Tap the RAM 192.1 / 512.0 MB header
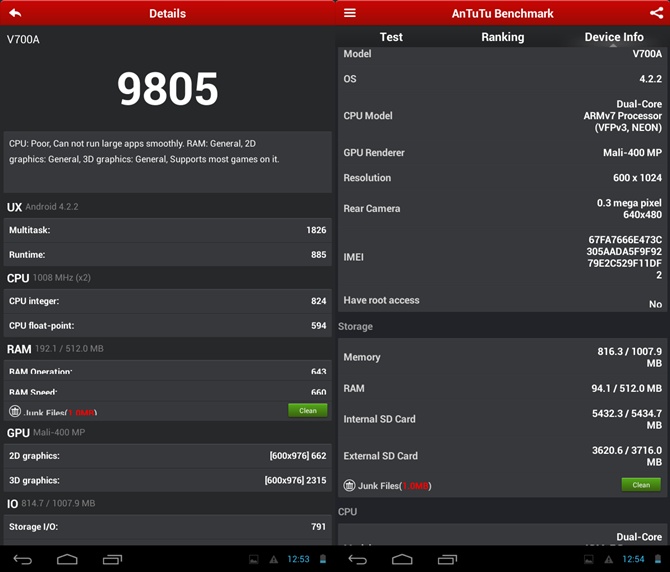This screenshot has height=572, width=670. point(55,349)
